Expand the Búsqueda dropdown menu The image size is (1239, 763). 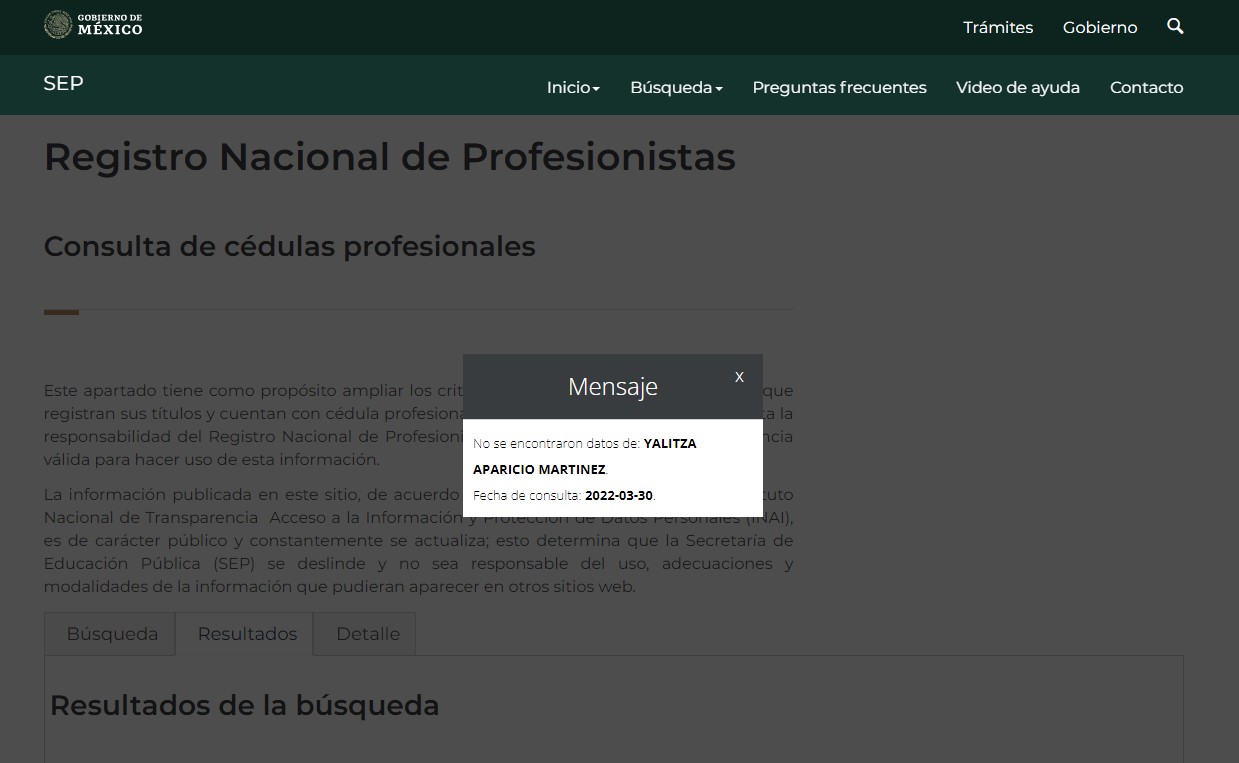click(x=676, y=87)
